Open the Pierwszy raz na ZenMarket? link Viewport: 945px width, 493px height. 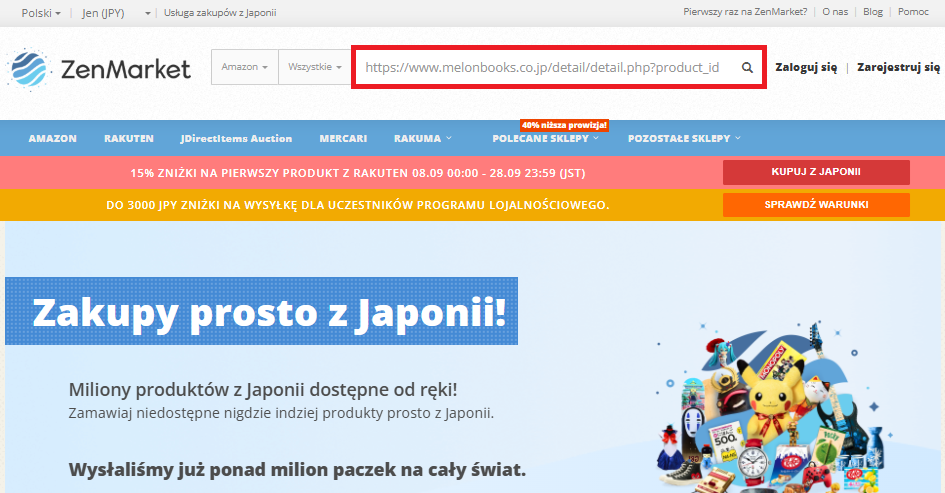[x=745, y=12]
